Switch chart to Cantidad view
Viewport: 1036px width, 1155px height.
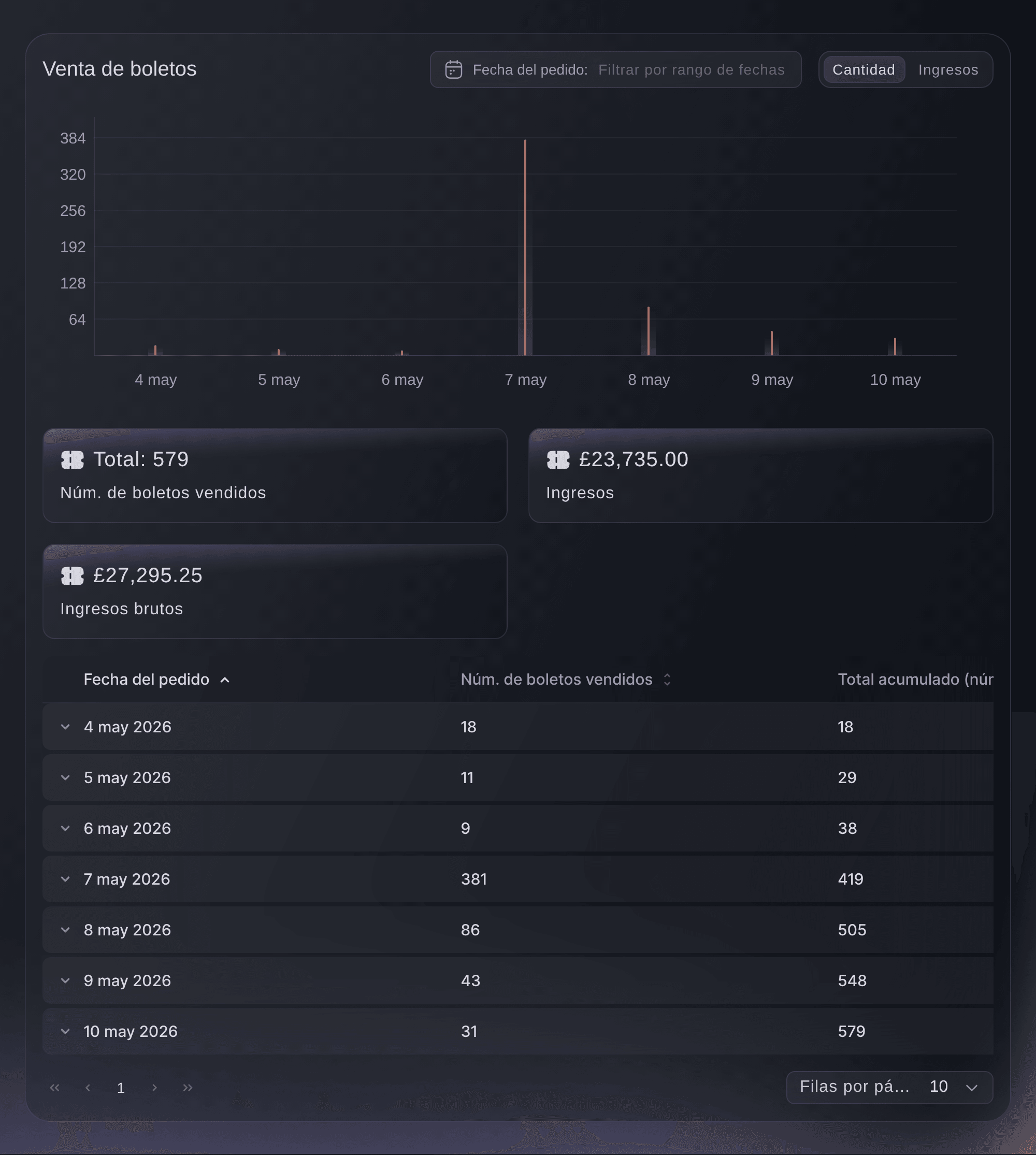[x=864, y=69]
